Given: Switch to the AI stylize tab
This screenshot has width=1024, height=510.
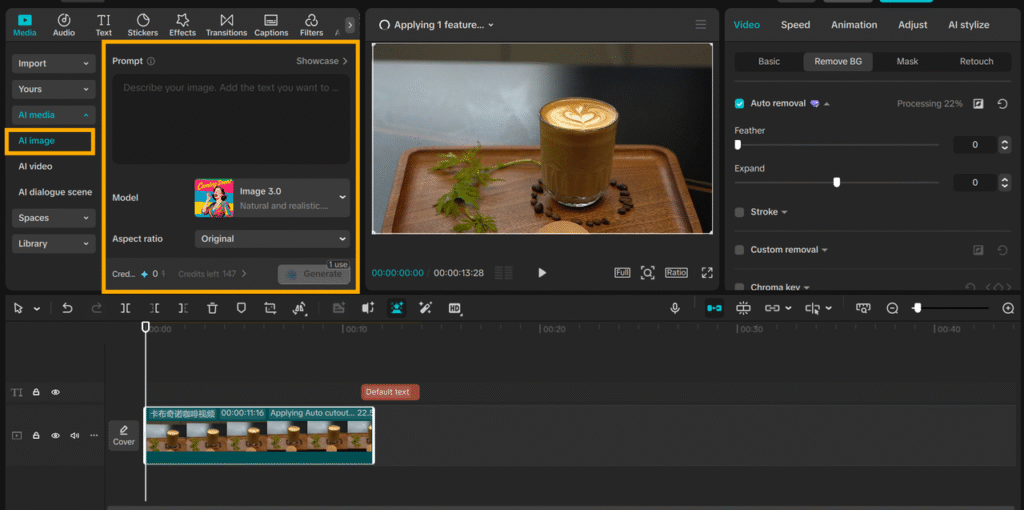Looking at the screenshot, I should click(x=968, y=25).
